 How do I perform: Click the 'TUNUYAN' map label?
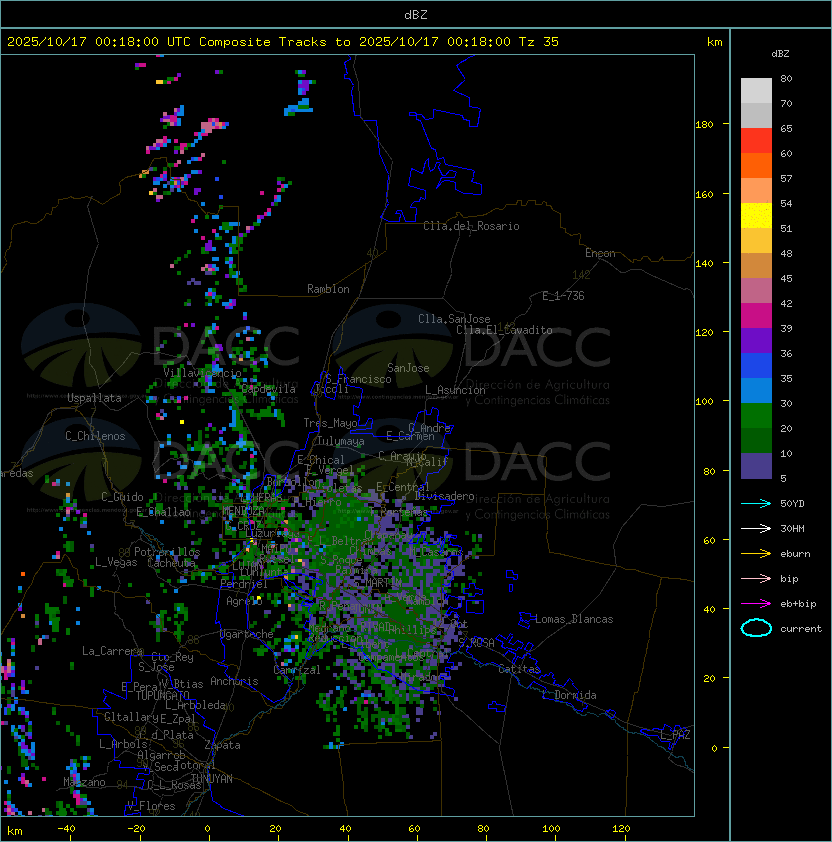[x=212, y=779]
